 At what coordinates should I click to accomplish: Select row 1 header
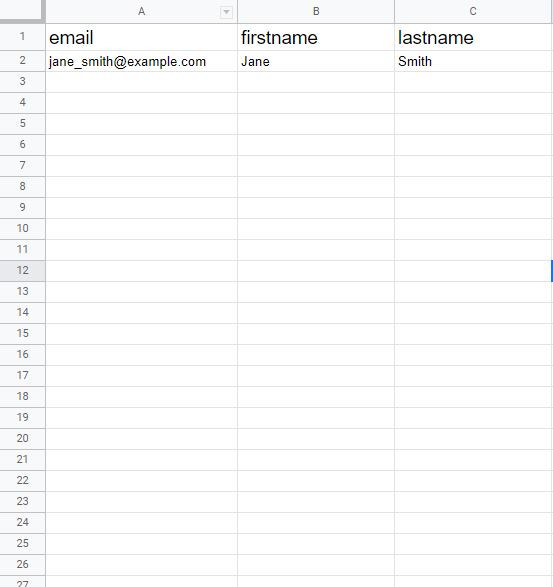pyautogui.click(x=22, y=37)
